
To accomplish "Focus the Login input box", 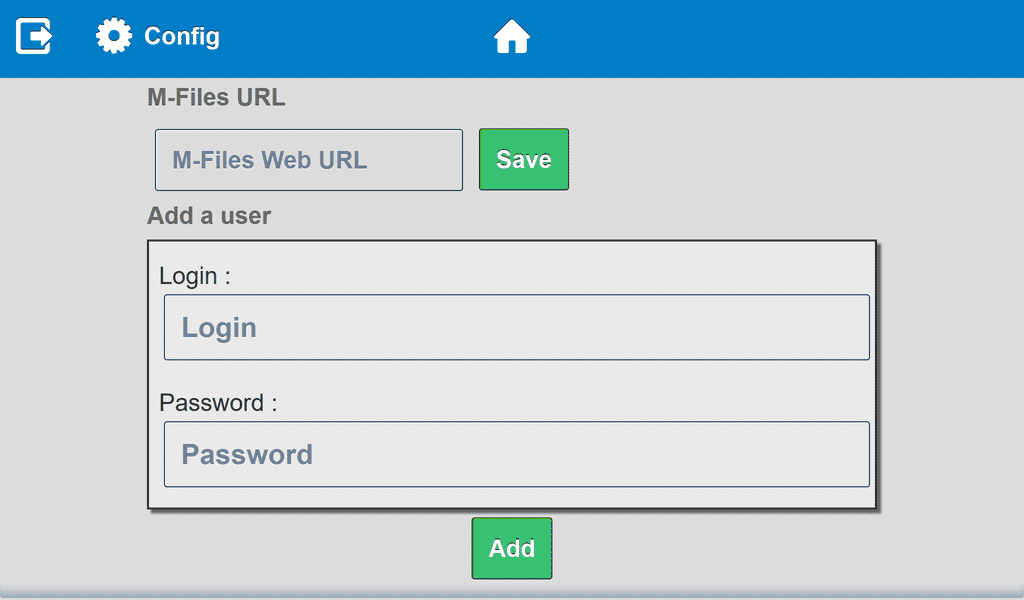I will click(x=516, y=327).
